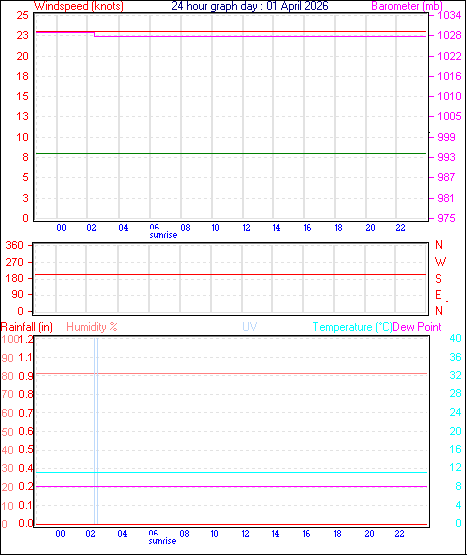Click "sunrise" label under the windspeed graph
The width and height of the screenshot is (467, 559).
163,235
